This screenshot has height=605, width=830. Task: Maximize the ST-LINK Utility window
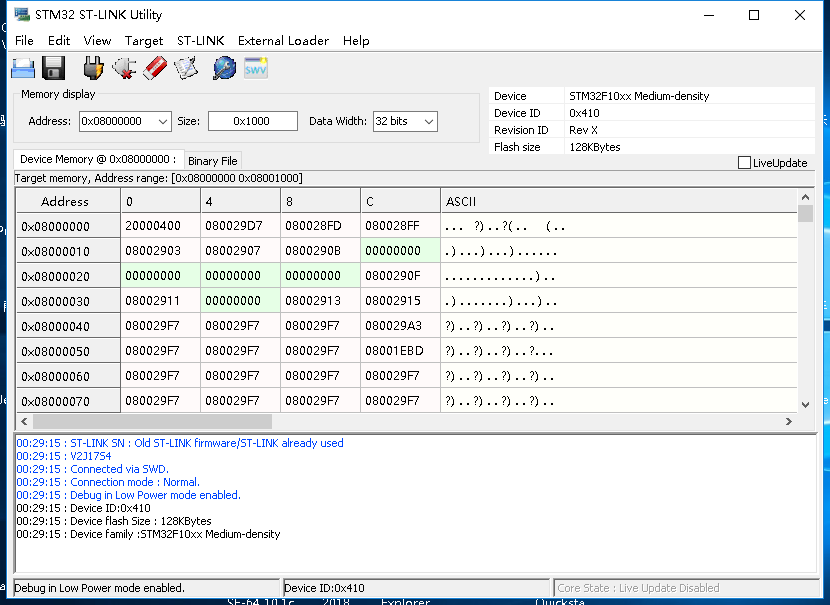coord(754,15)
